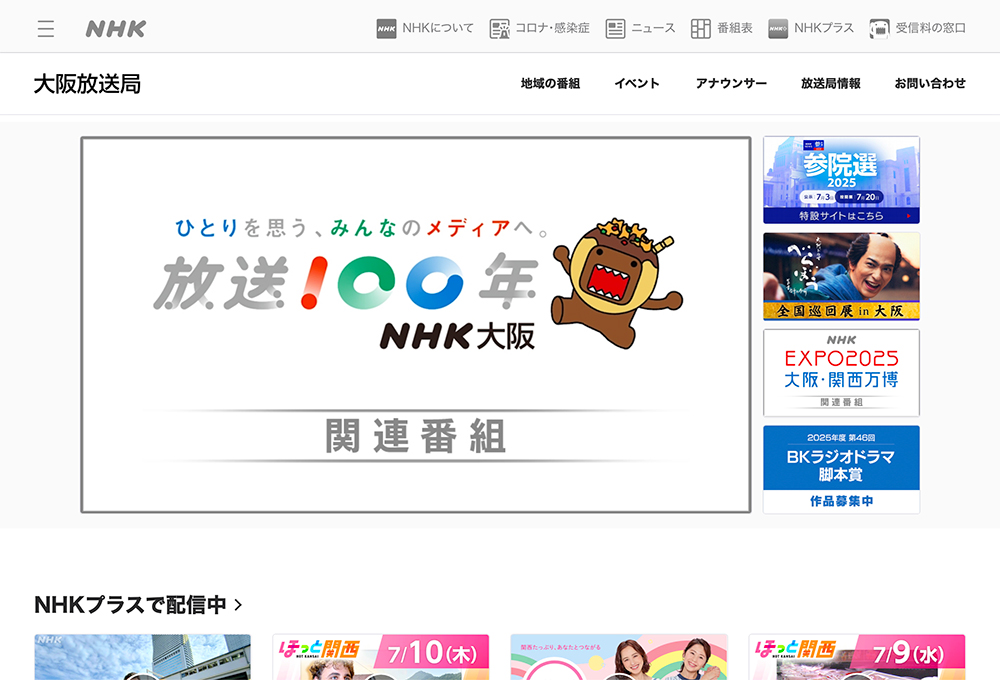Open 番組表 text link
The height and width of the screenshot is (680, 1000).
pyautogui.click(x=735, y=28)
